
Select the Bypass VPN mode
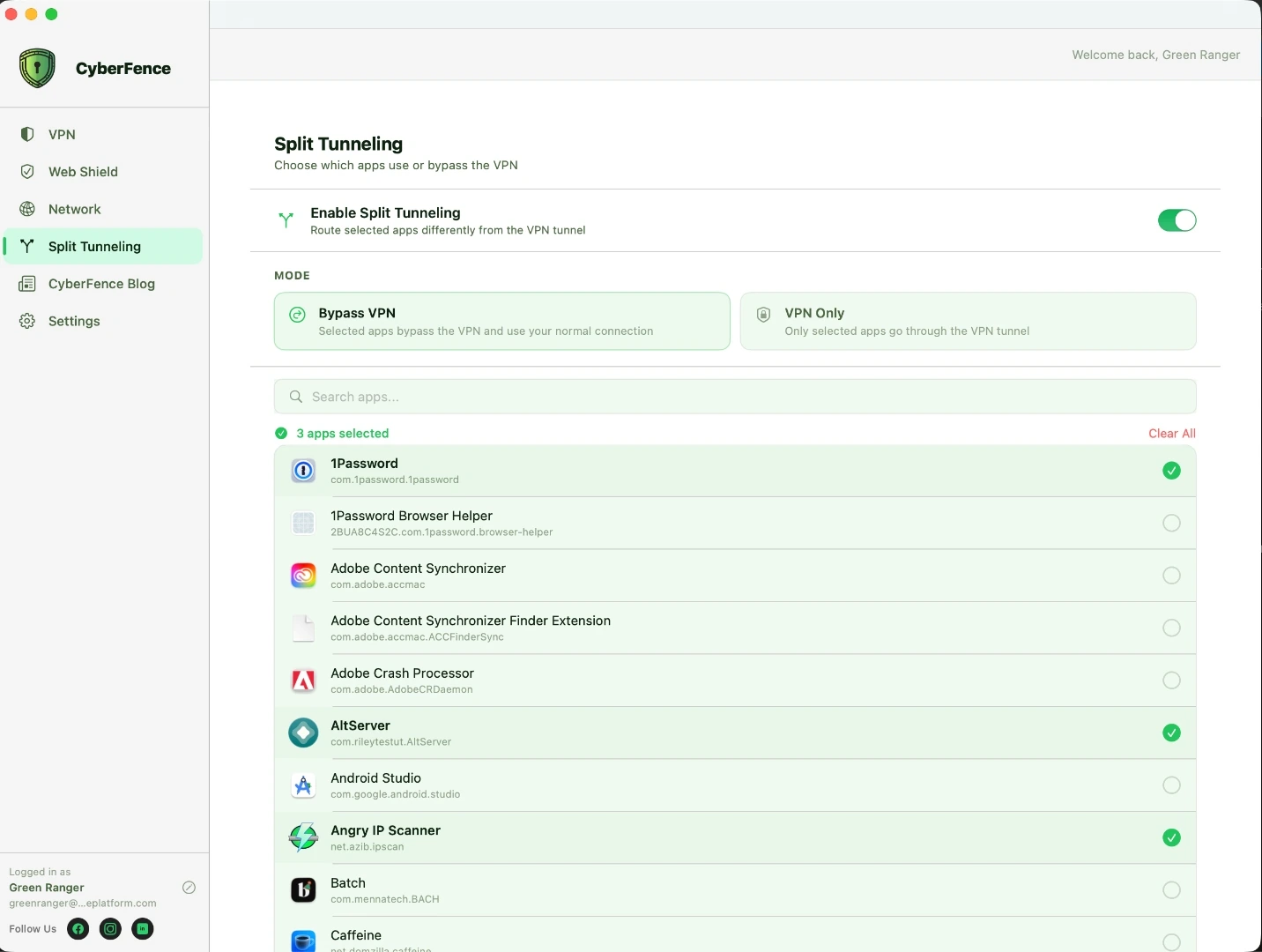(502, 322)
